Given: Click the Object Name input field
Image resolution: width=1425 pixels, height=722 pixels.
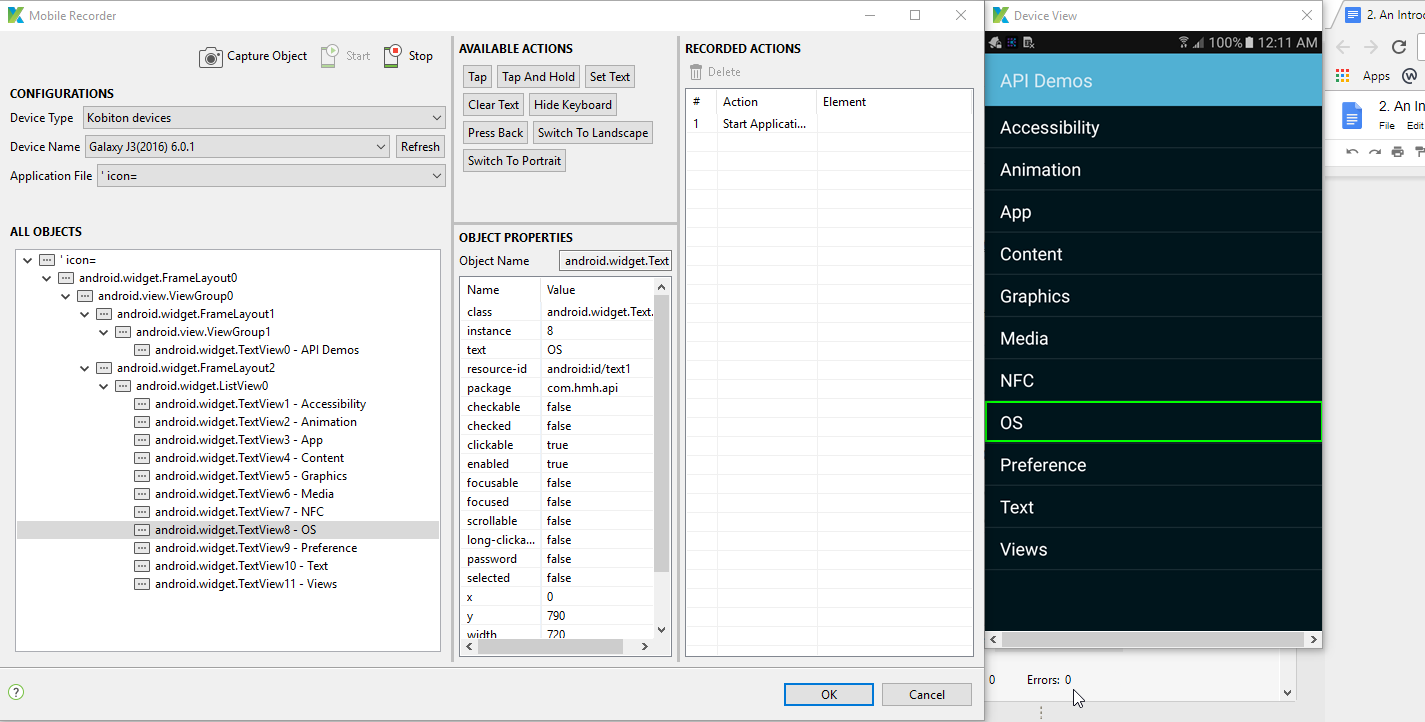Looking at the screenshot, I should 615,260.
